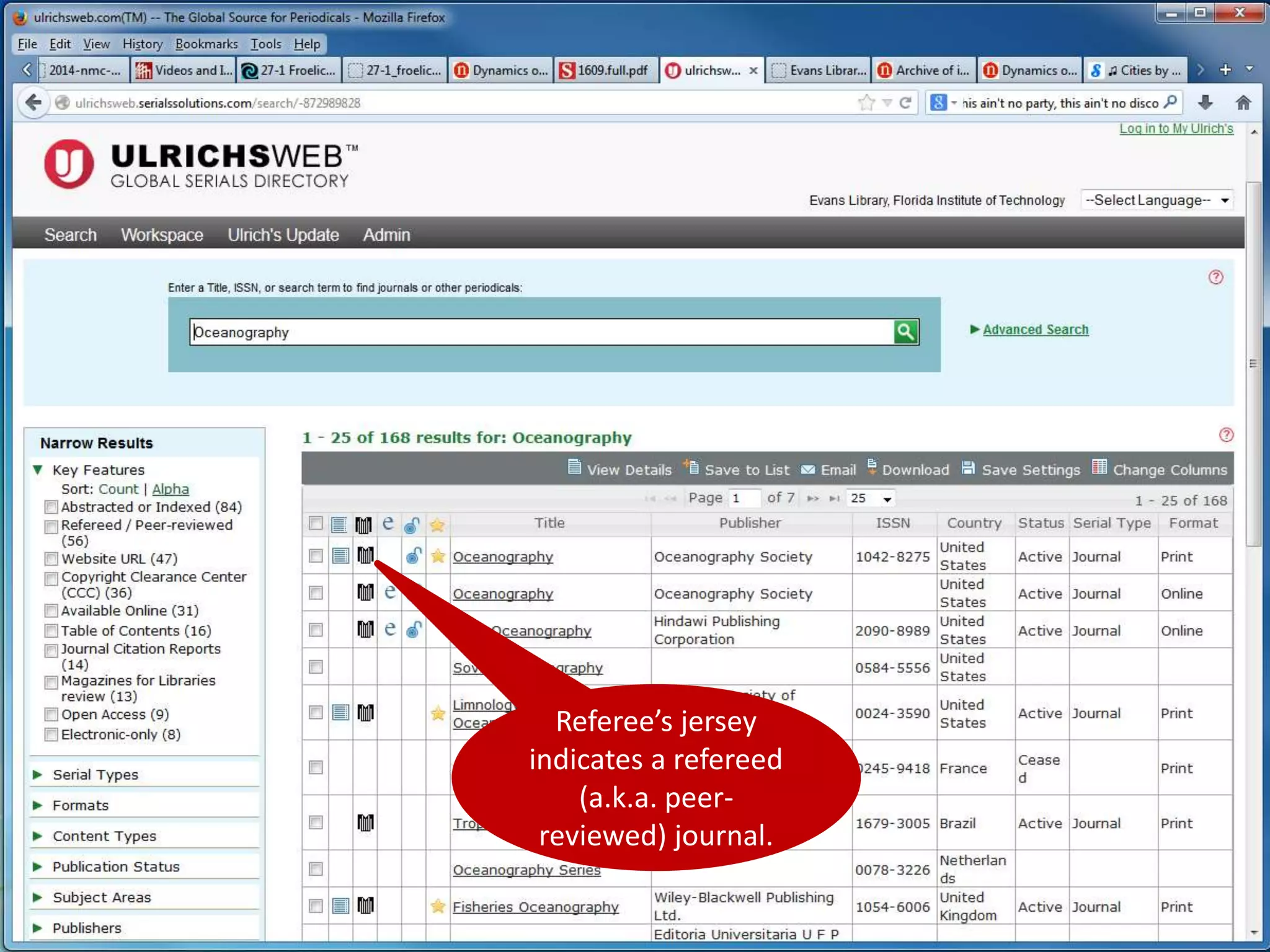Open Oceanography Series title link
The height and width of the screenshot is (952, 1270).
point(526,870)
